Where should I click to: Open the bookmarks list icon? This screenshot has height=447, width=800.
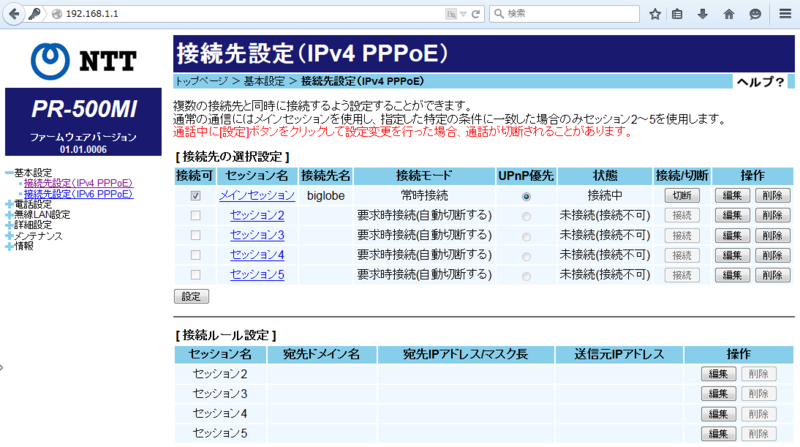coord(677,14)
